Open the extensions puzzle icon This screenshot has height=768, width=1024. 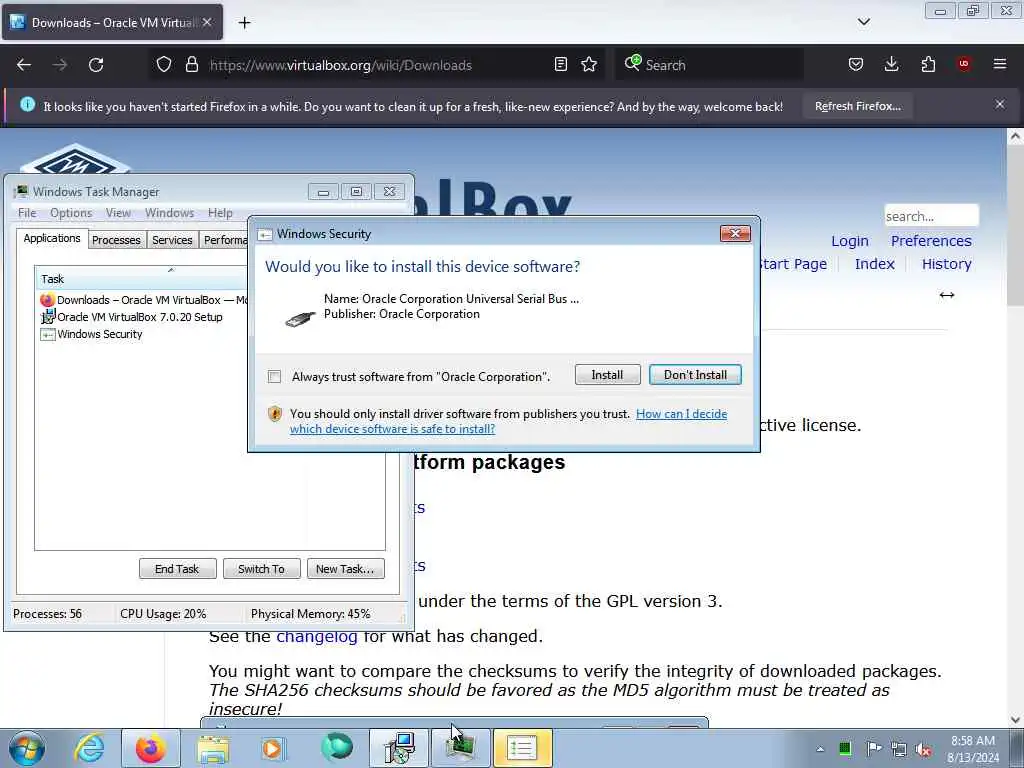(928, 65)
